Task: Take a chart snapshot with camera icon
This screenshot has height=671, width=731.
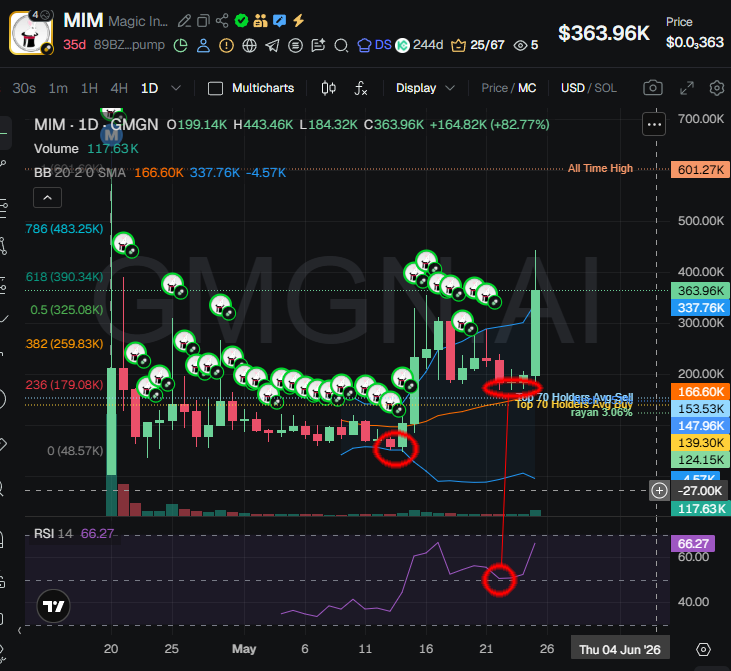Action: point(653,88)
